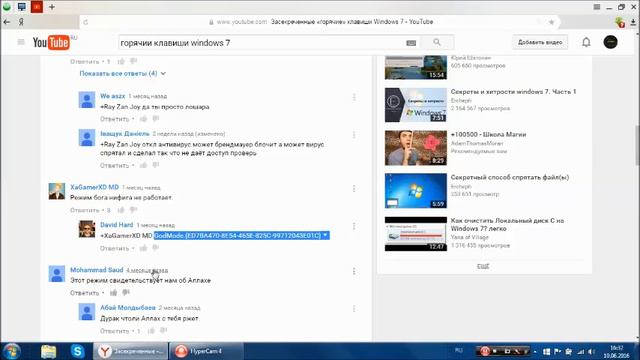Open the secret file-hiding video thumbnail
Viewport: 640px width, 360px height.
pos(416,191)
